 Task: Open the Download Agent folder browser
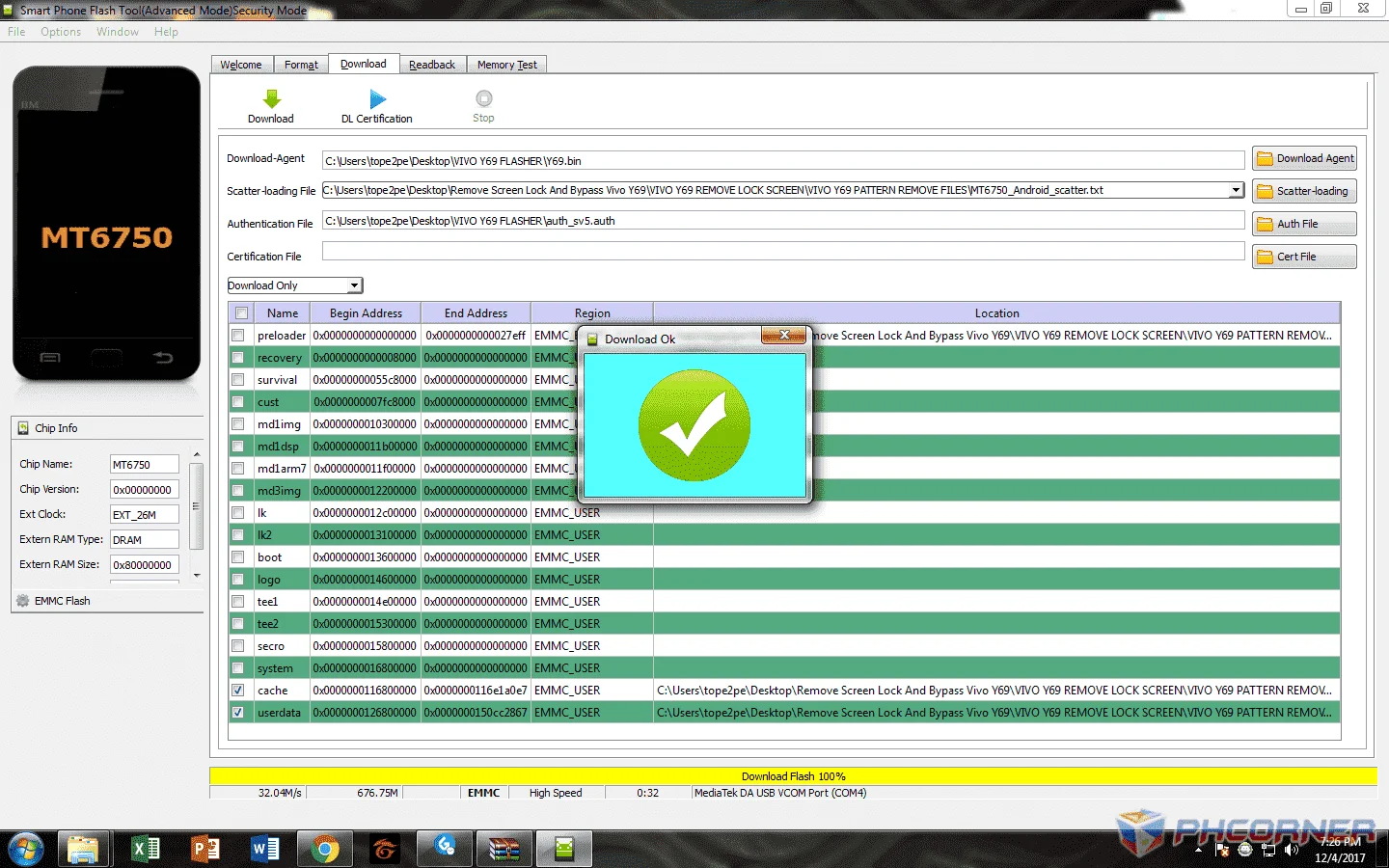click(x=1304, y=158)
